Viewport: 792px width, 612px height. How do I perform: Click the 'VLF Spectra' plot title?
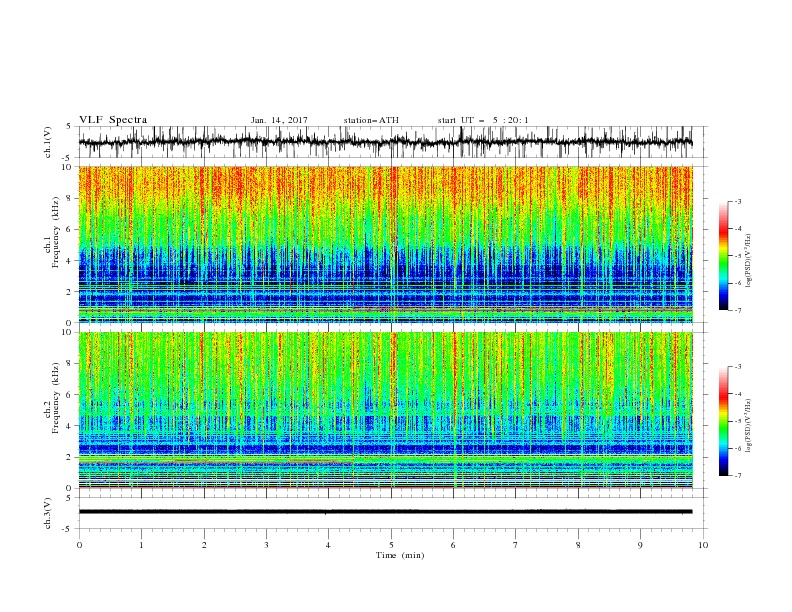tap(113, 120)
